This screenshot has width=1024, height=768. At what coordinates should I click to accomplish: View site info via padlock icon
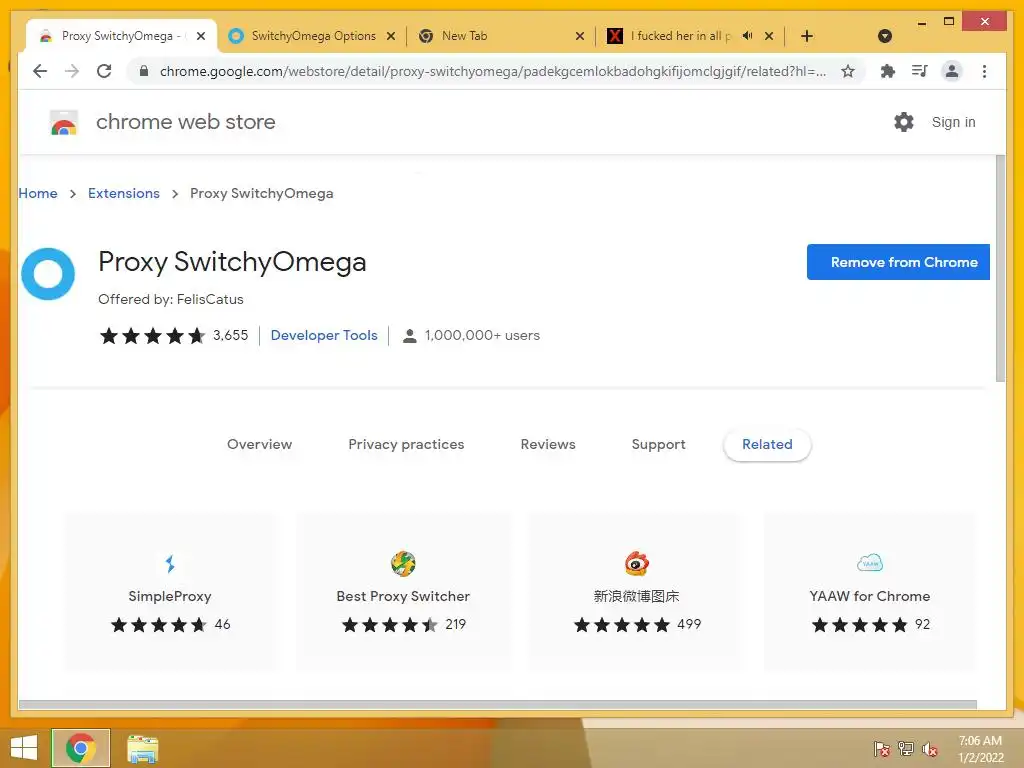pos(144,71)
